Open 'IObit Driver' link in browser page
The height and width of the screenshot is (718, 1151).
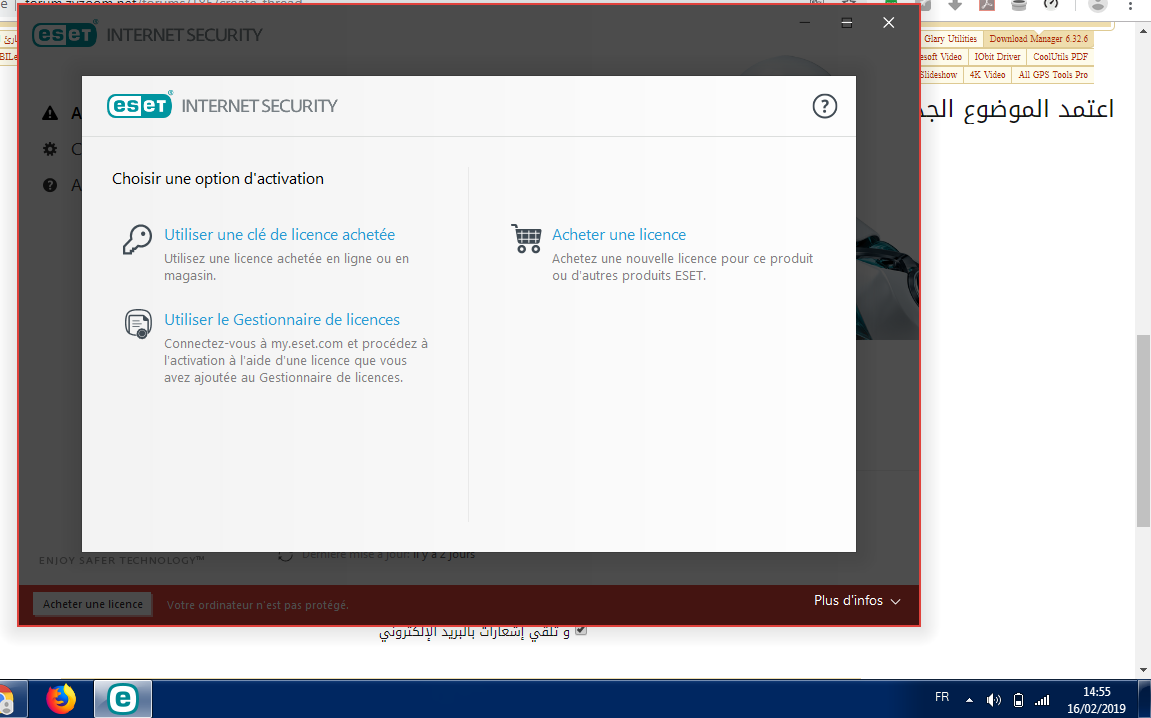coord(997,57)
